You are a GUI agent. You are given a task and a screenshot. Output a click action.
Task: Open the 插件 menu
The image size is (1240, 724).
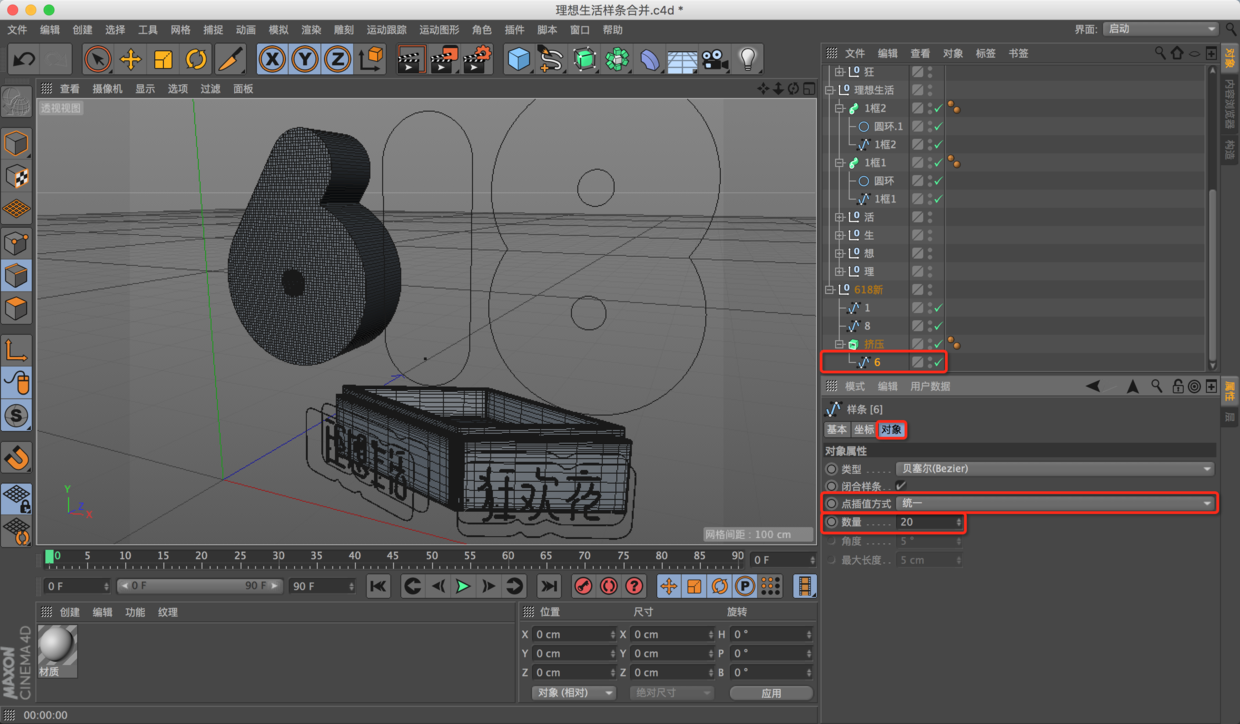point(514,30)
